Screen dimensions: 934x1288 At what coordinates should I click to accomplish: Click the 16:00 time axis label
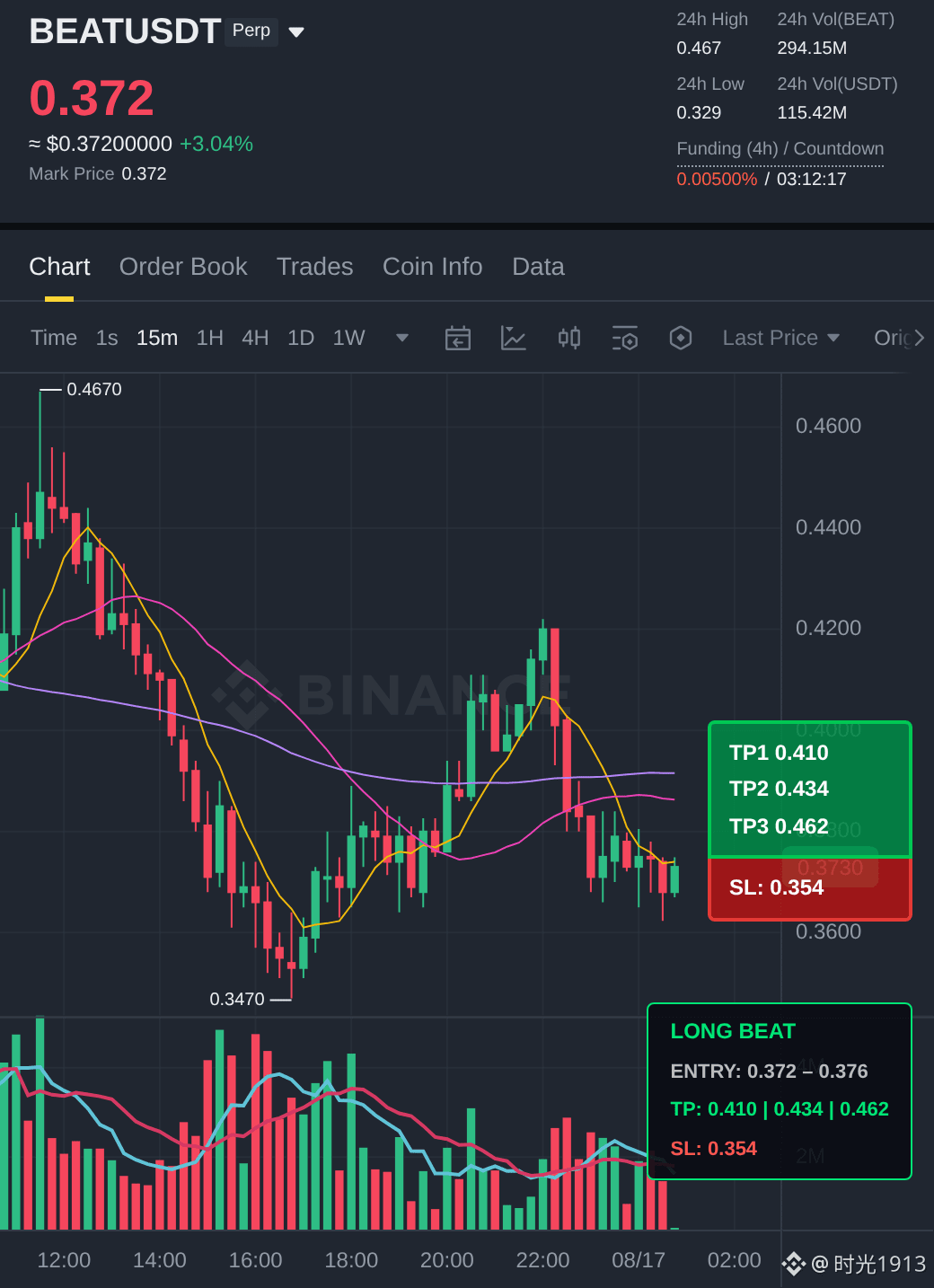255,1260
